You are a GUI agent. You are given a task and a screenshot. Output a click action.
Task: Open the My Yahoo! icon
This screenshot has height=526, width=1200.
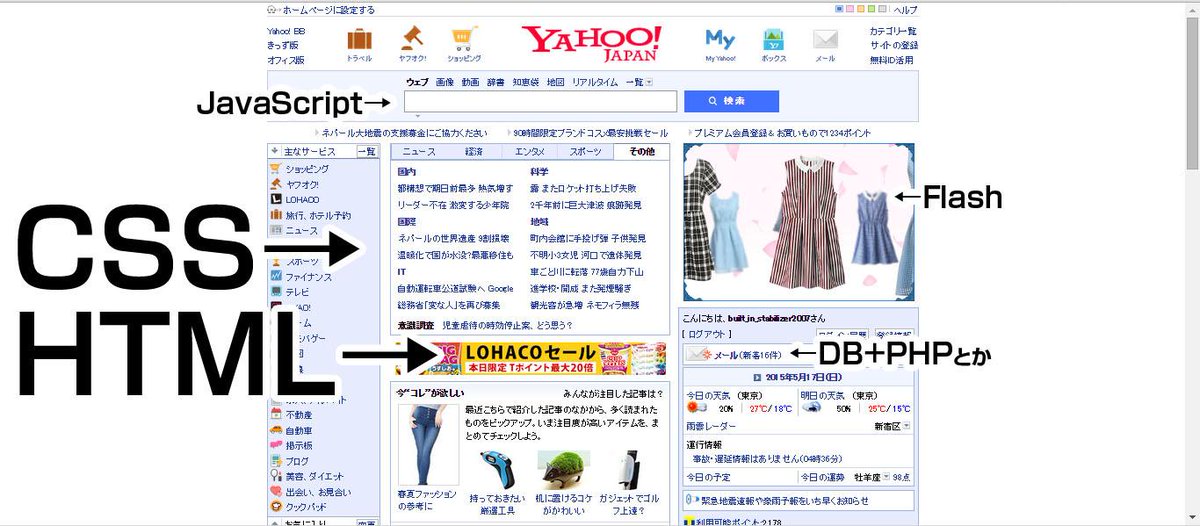[x=720, y=39]
